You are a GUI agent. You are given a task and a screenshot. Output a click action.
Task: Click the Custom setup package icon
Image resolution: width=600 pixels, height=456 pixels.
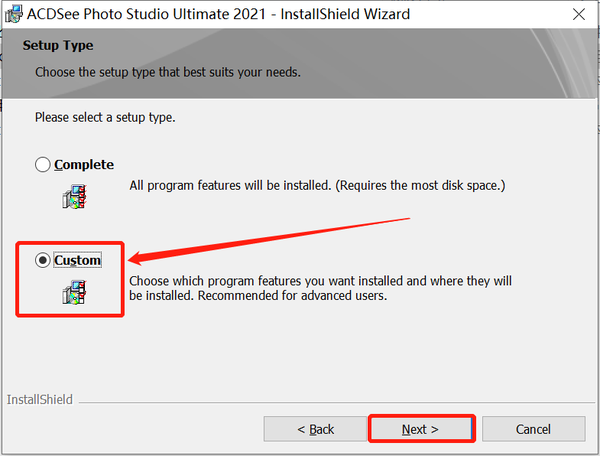75,291
